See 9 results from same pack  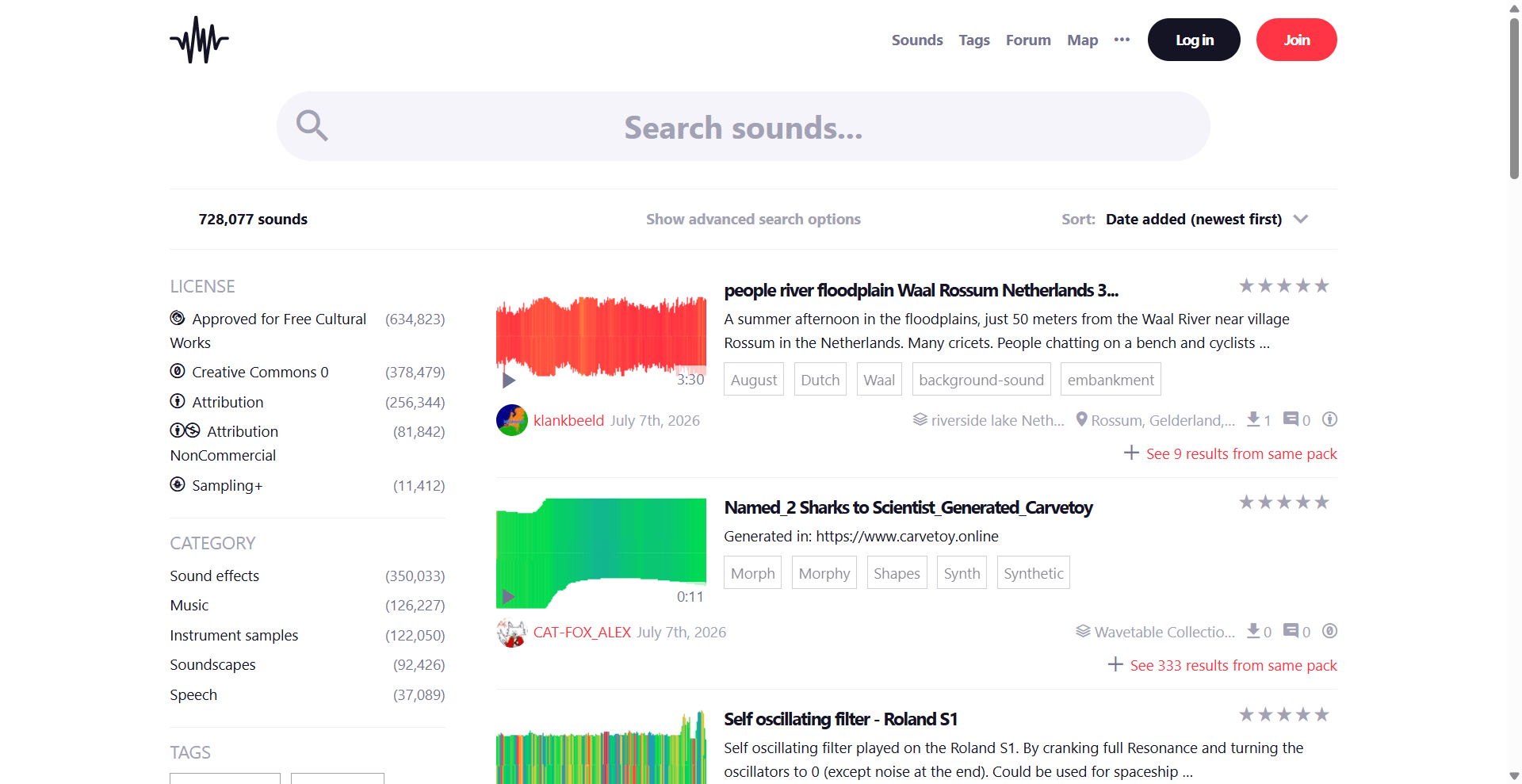[1241, 453]
